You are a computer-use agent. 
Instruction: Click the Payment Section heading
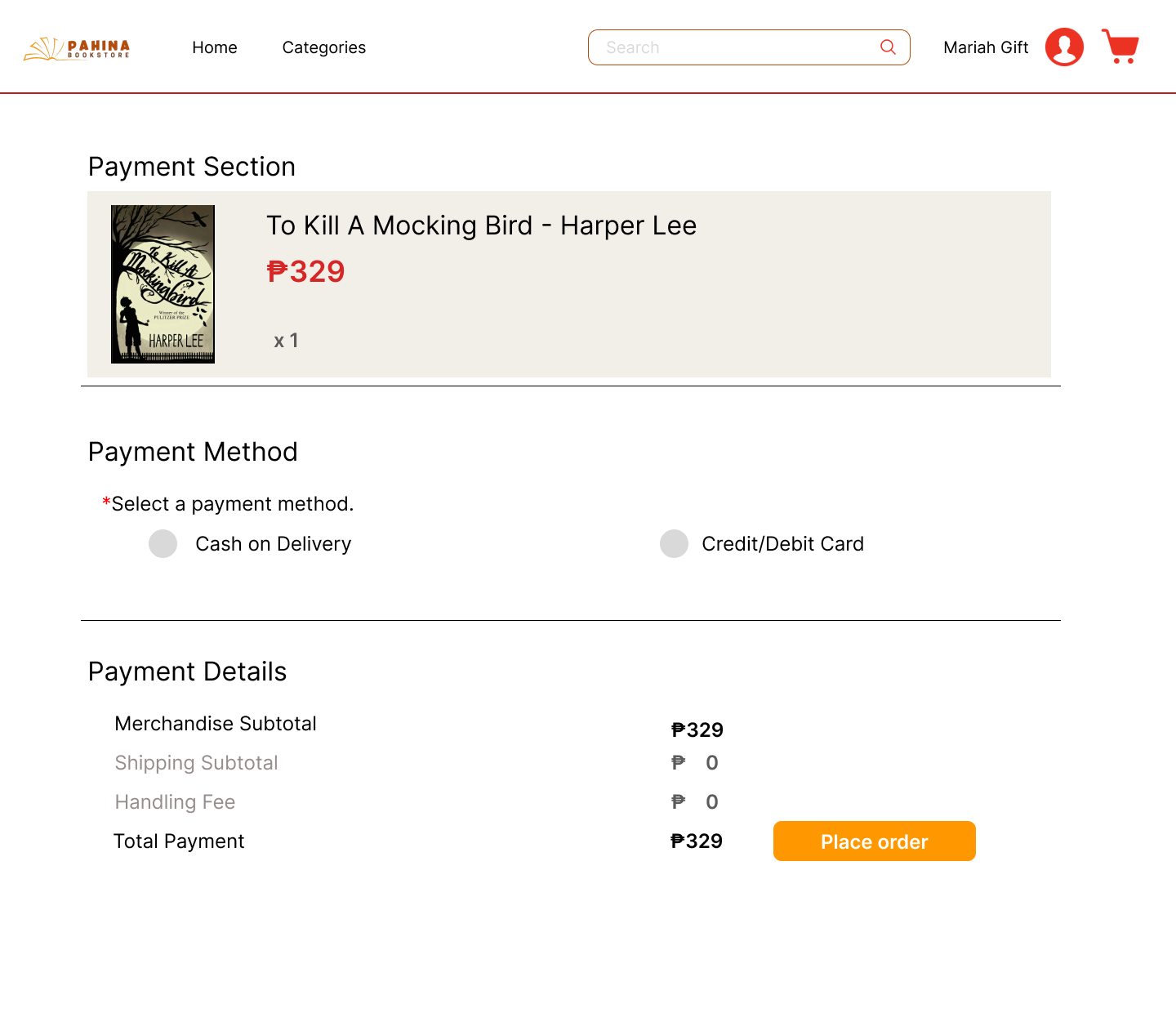(192, 167)
